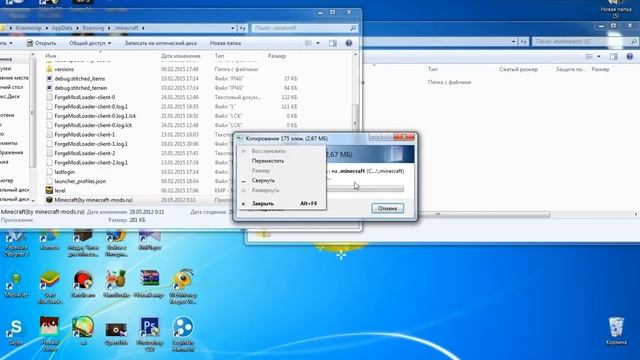The height and width of the screenshot is (360, 640).
Task: Click the copy dialog title bar icon
Action: click(240, 139)
